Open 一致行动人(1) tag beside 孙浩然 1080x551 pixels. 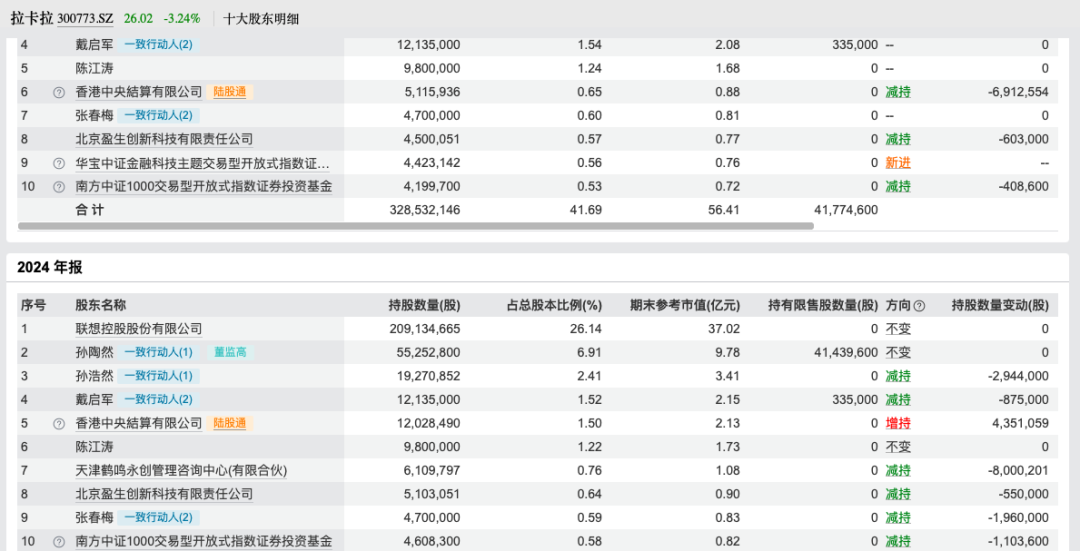pos(158,376)
